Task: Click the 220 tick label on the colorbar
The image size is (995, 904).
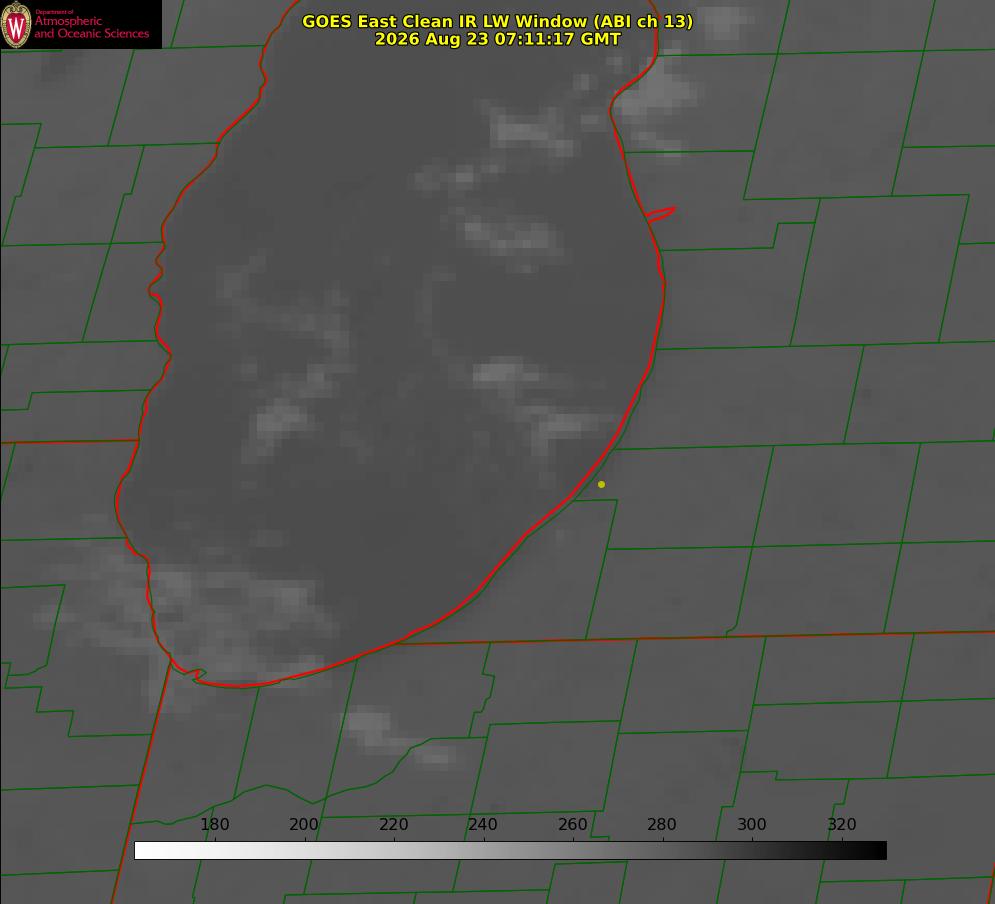Action: click(393, 824)
